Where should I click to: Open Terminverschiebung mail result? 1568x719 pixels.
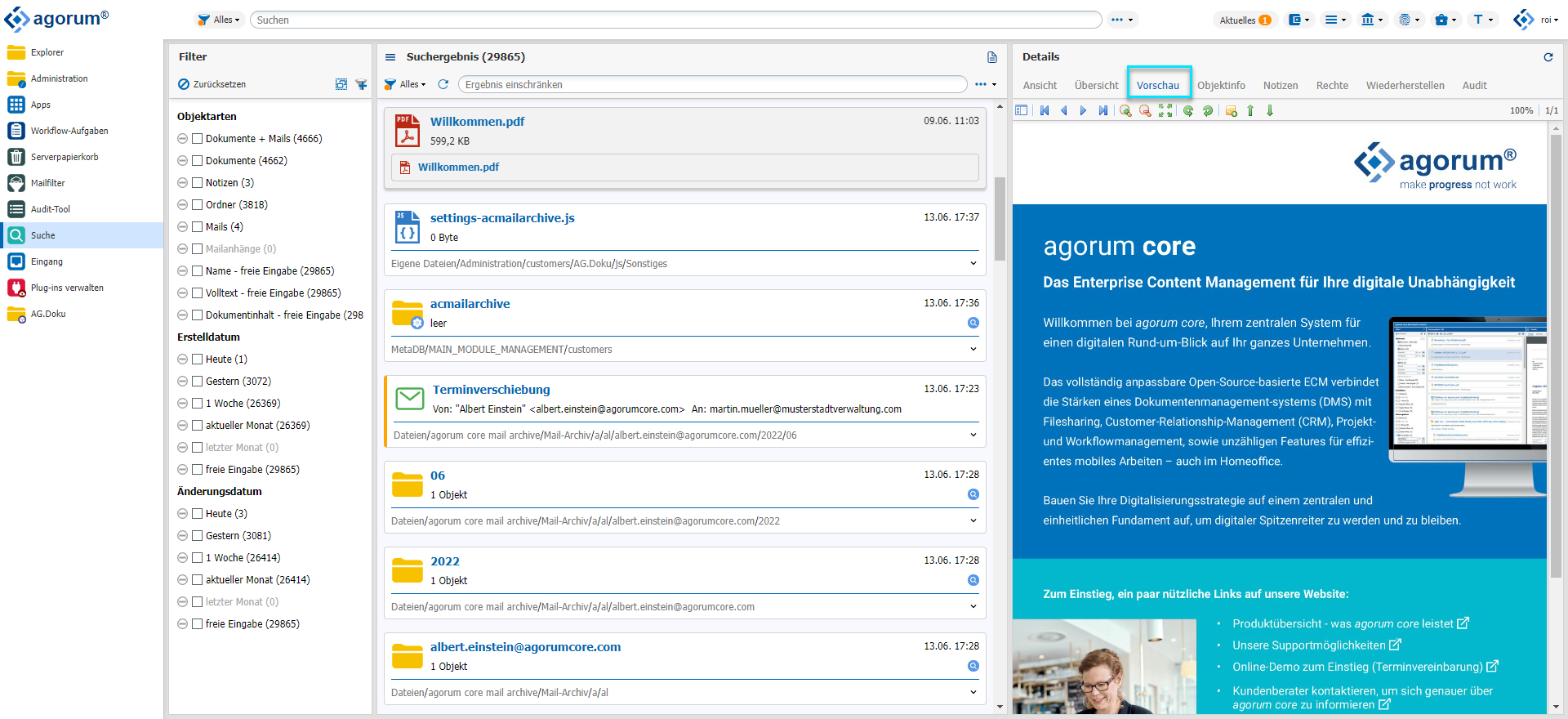491,390
